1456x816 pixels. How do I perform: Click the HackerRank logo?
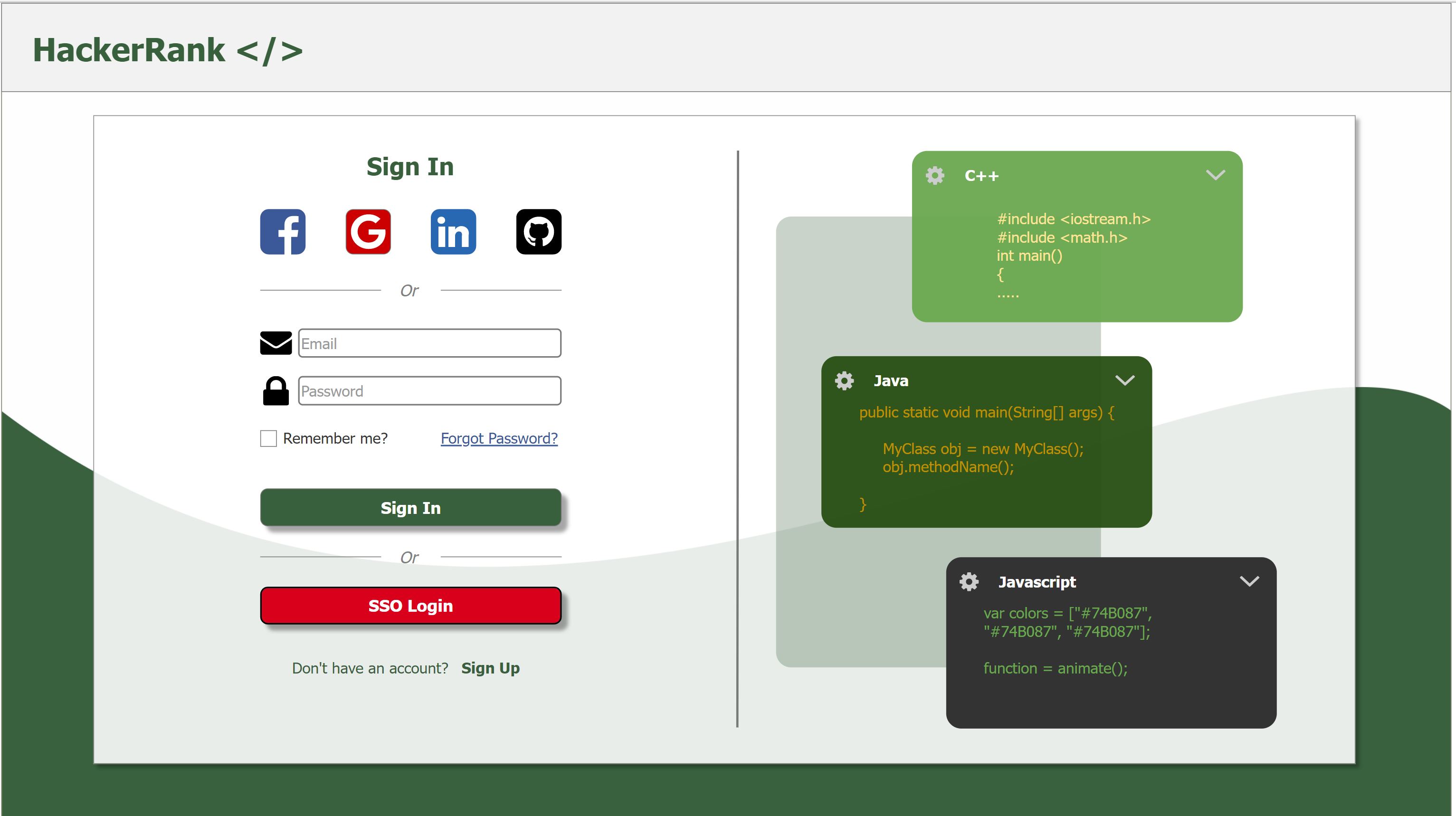(168, 50)
